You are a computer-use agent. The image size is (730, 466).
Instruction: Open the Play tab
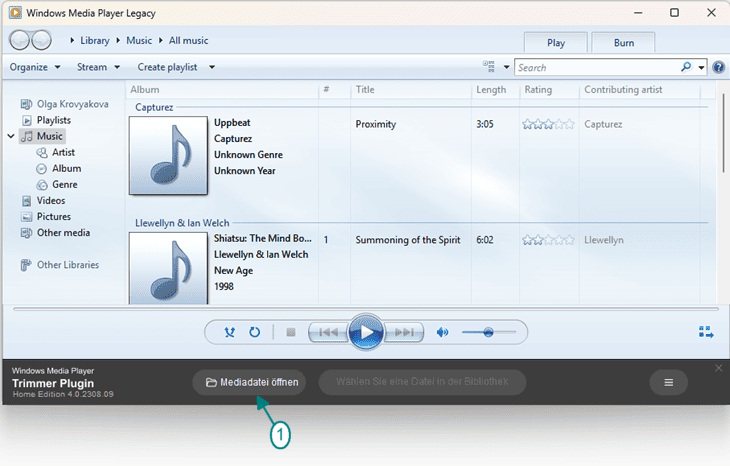[555, 43]
